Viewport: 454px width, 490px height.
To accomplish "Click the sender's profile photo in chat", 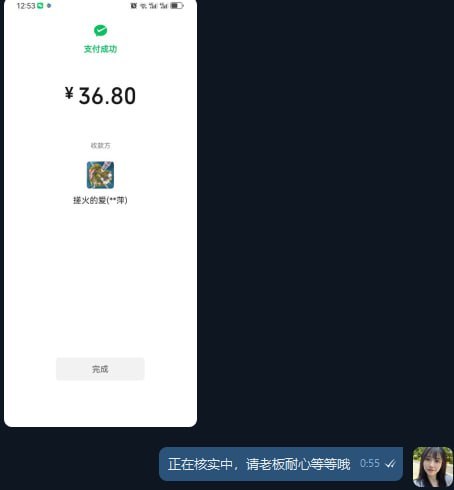I will (x=433, y=467).
